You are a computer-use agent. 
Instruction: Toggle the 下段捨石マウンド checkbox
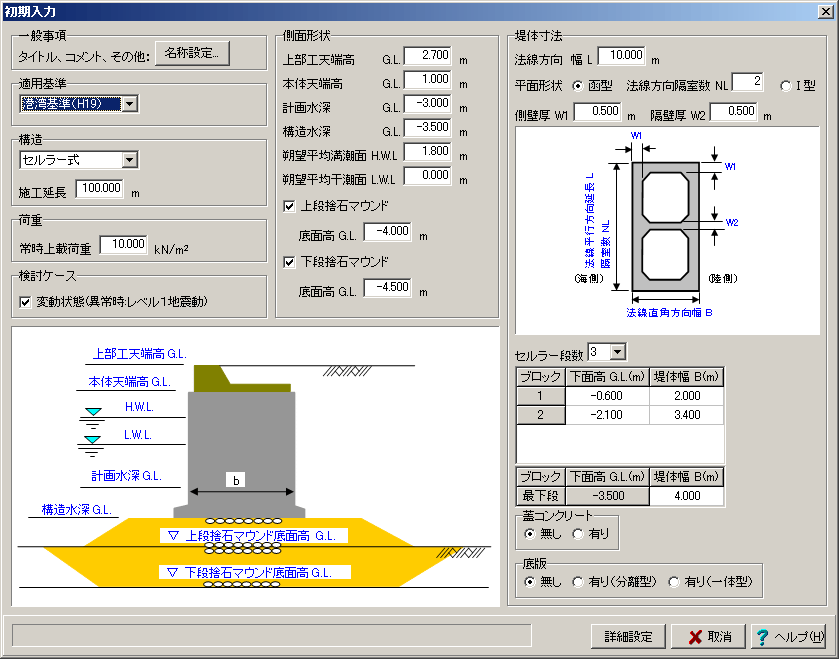(x=290, y=262)
